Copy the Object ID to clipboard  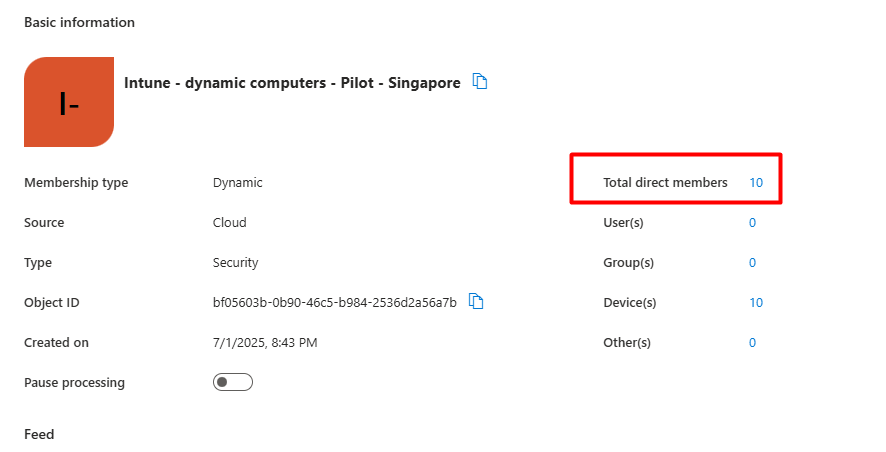(477, 302)
